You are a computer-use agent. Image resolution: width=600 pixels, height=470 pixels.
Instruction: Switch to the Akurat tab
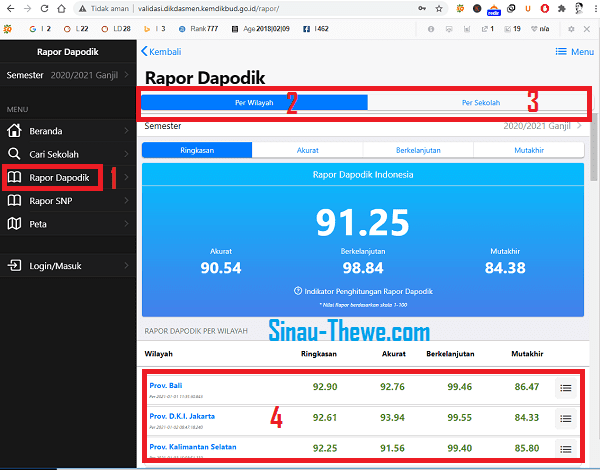[308, 150]
